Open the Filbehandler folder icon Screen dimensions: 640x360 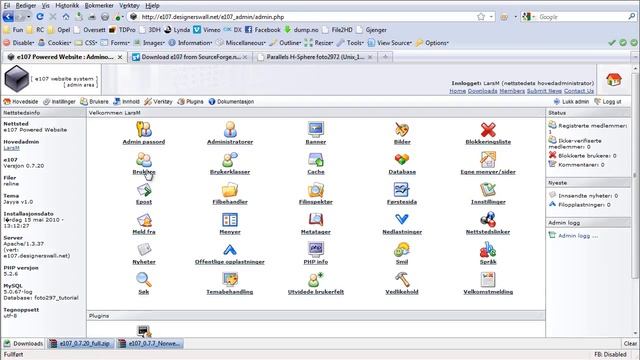[230, 189]
